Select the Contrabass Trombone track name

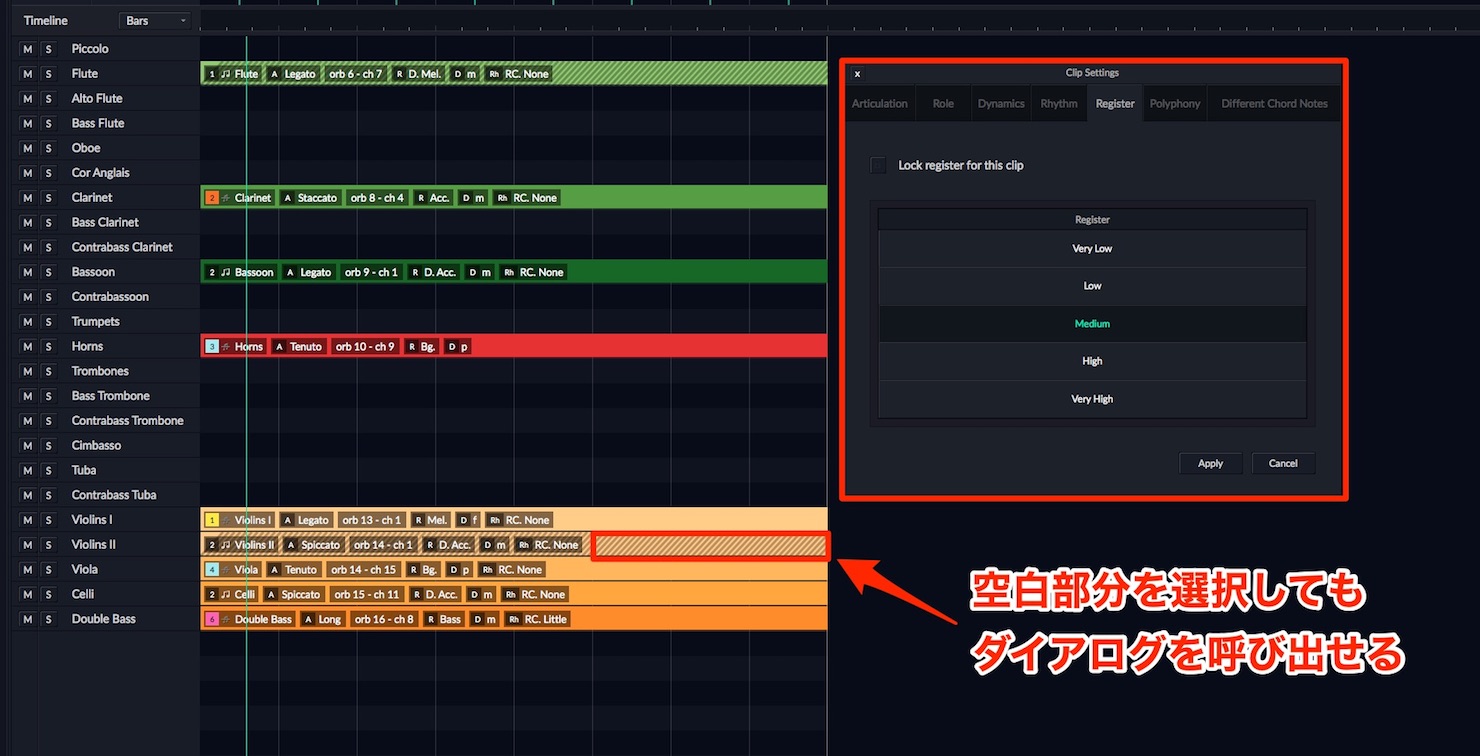[128, 421]
